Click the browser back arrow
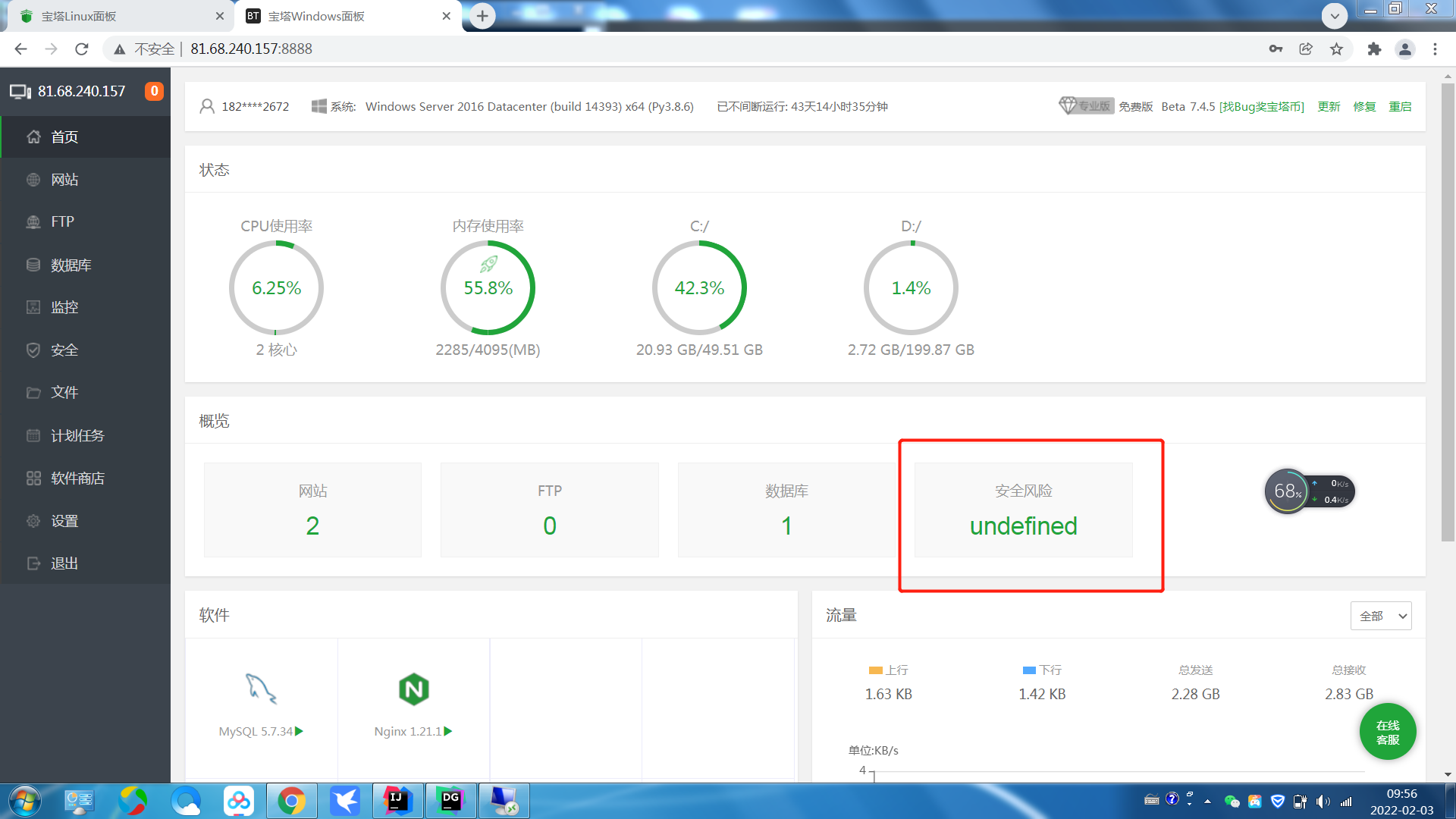 pos(20,49)
